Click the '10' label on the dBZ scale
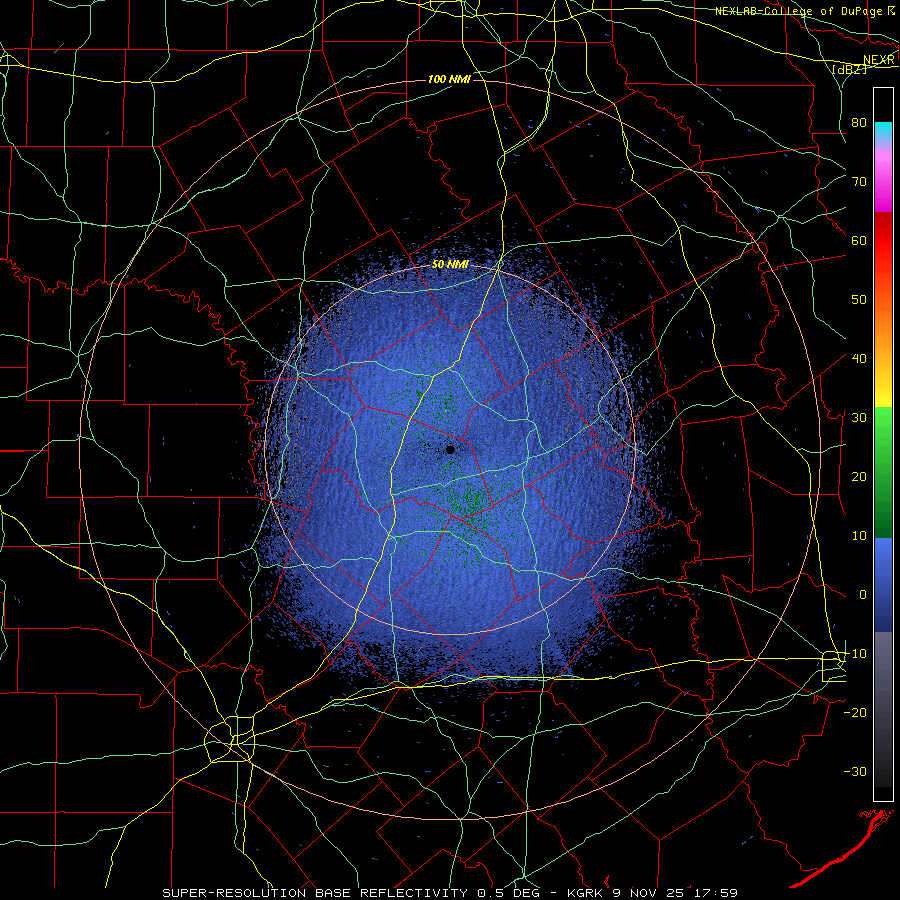 tap(859, 536)
